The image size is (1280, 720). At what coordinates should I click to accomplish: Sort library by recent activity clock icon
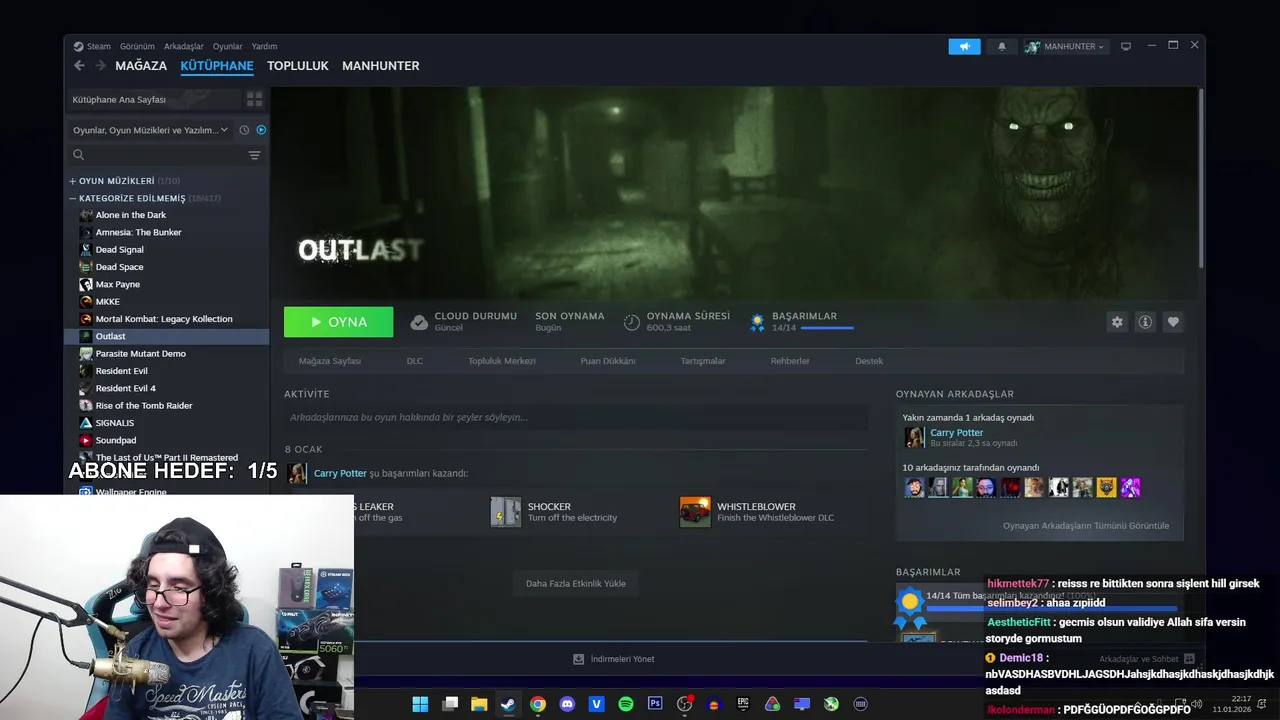[244, 130]
